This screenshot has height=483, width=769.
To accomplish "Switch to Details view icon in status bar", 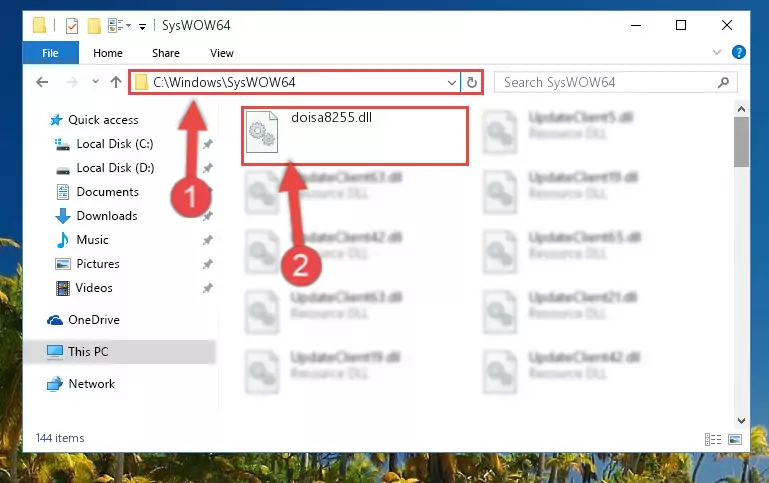I will [x=713, y=439].
